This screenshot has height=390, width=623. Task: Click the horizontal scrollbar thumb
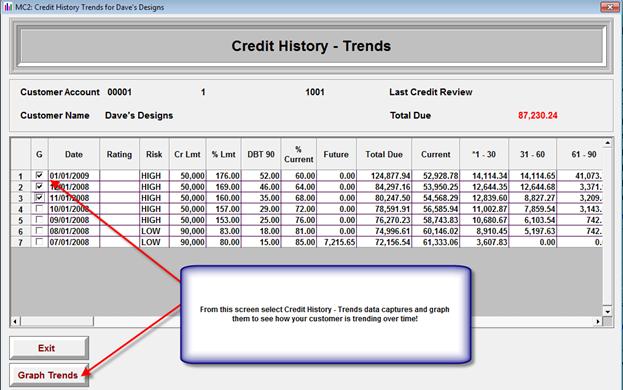57,321
